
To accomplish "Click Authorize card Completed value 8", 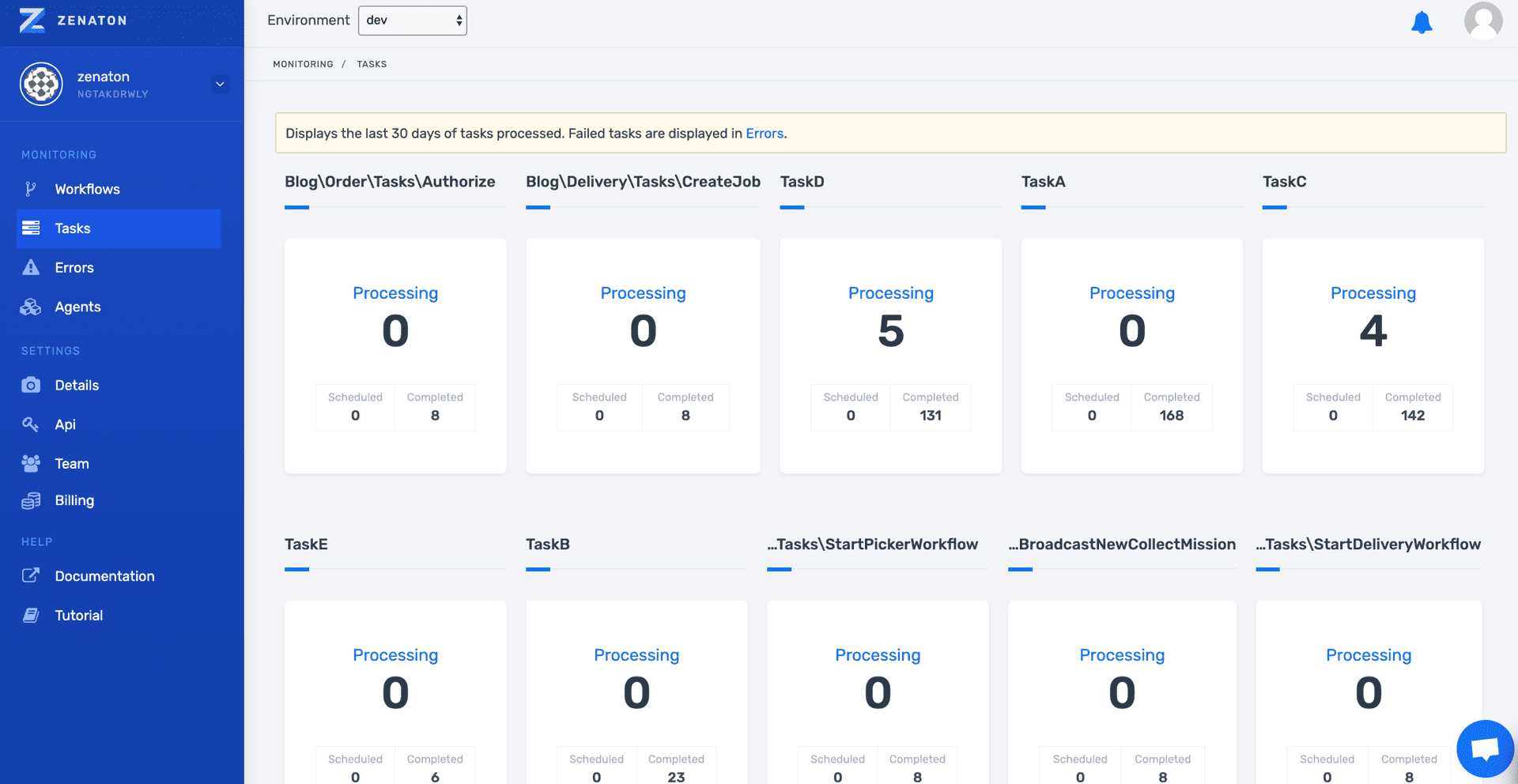I will click(435, 416).
